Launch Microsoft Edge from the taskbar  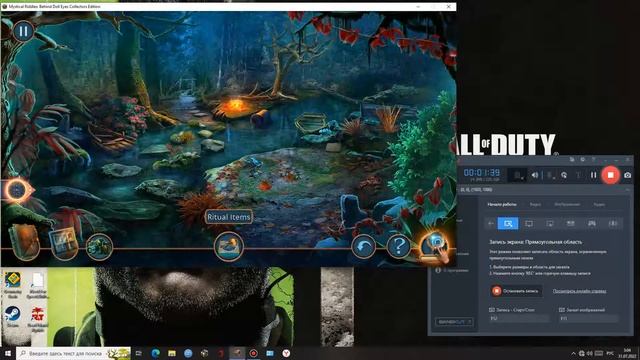(x=155, y=353)
